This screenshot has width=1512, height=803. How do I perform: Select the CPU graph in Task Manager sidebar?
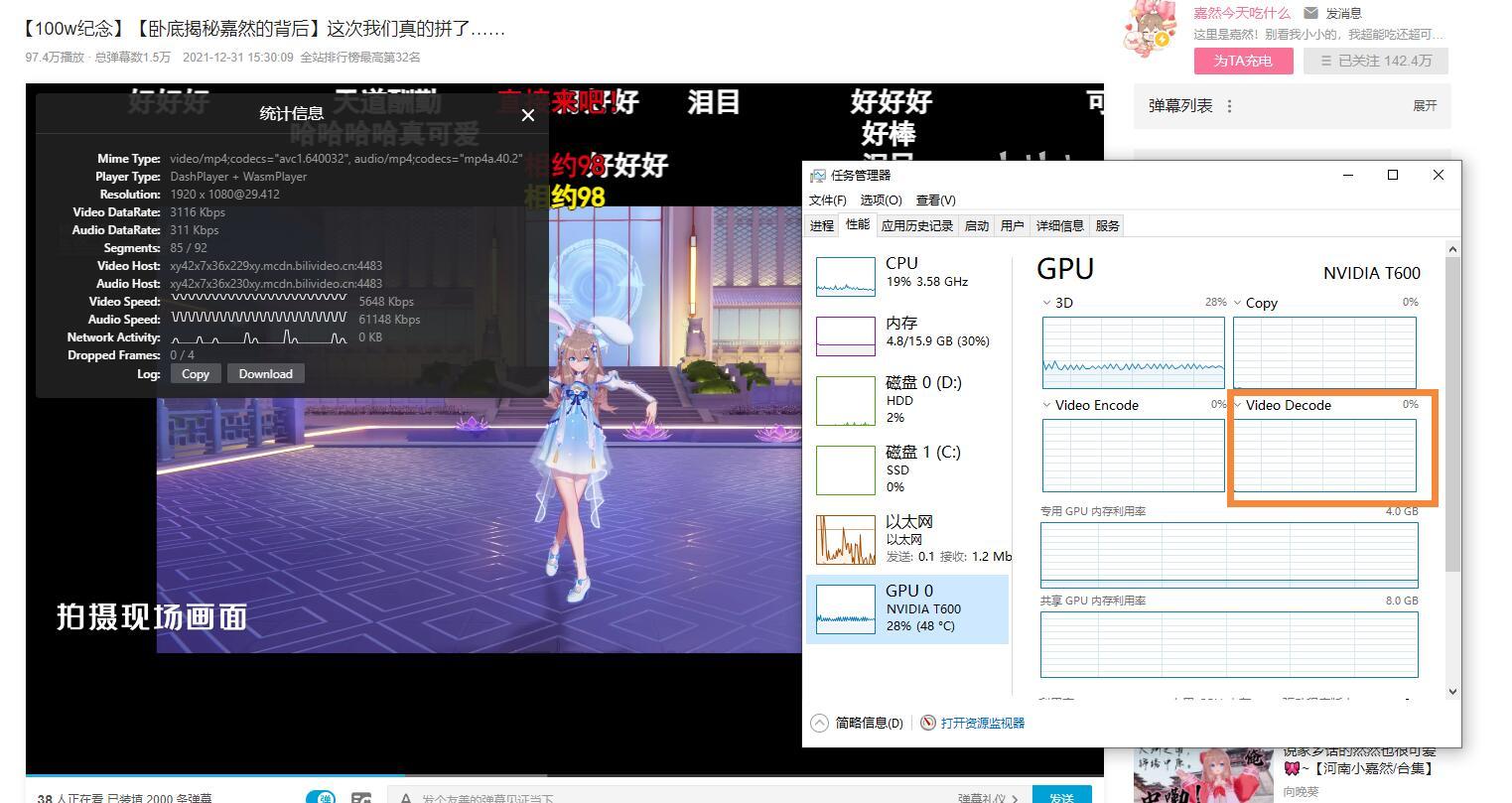845,276
